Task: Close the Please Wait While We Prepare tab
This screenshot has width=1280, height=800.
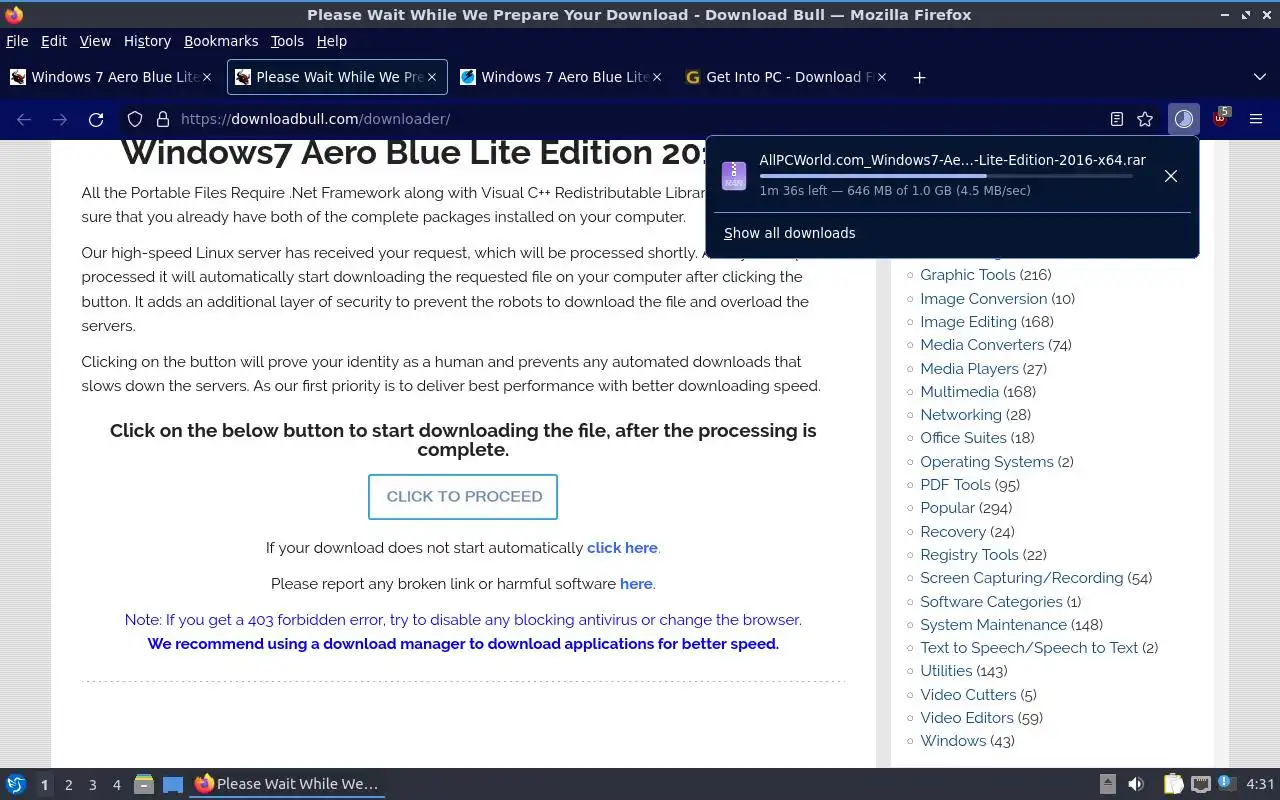Action: (432, 77)
